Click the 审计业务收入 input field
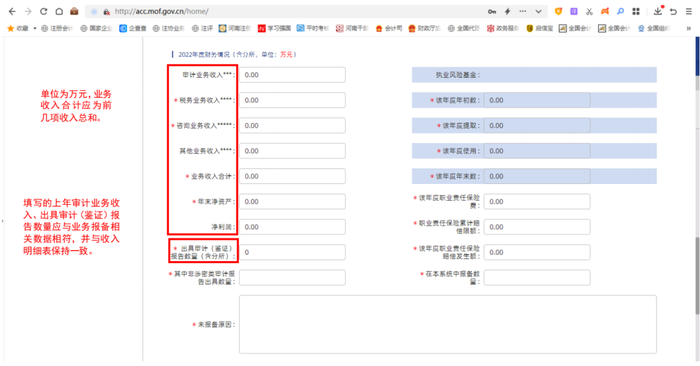 tap(292, 75)
